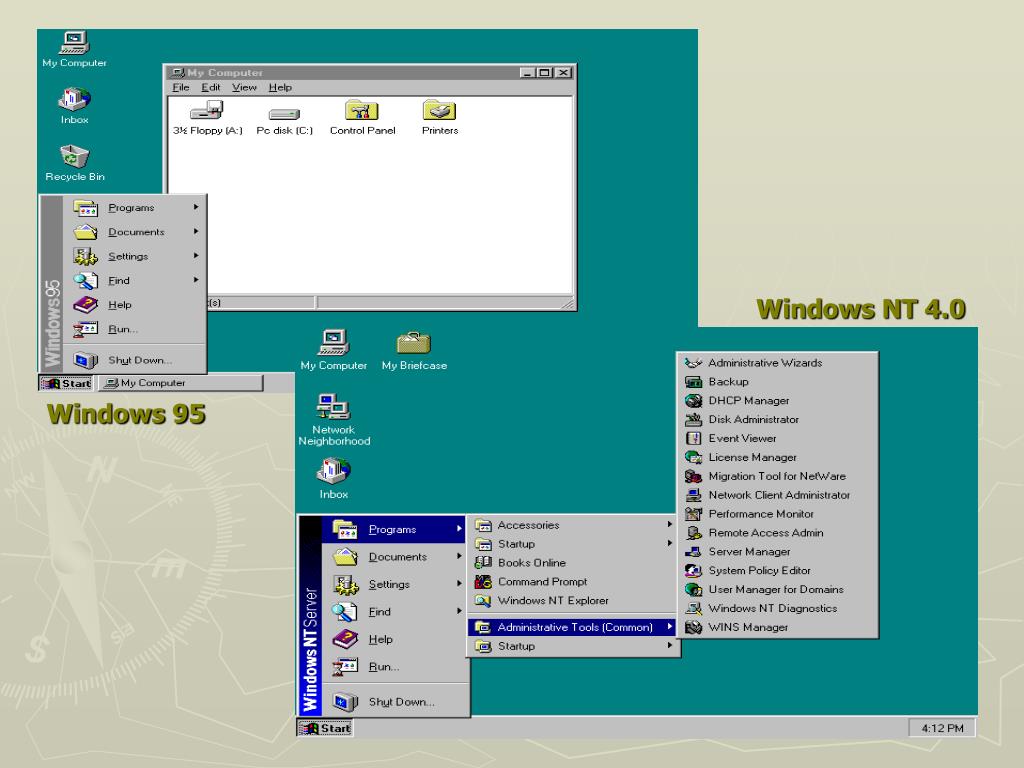Viewport: 1024px width, 768px height.
Task: Select My Briefcase desktop icon
Action: 414,351
